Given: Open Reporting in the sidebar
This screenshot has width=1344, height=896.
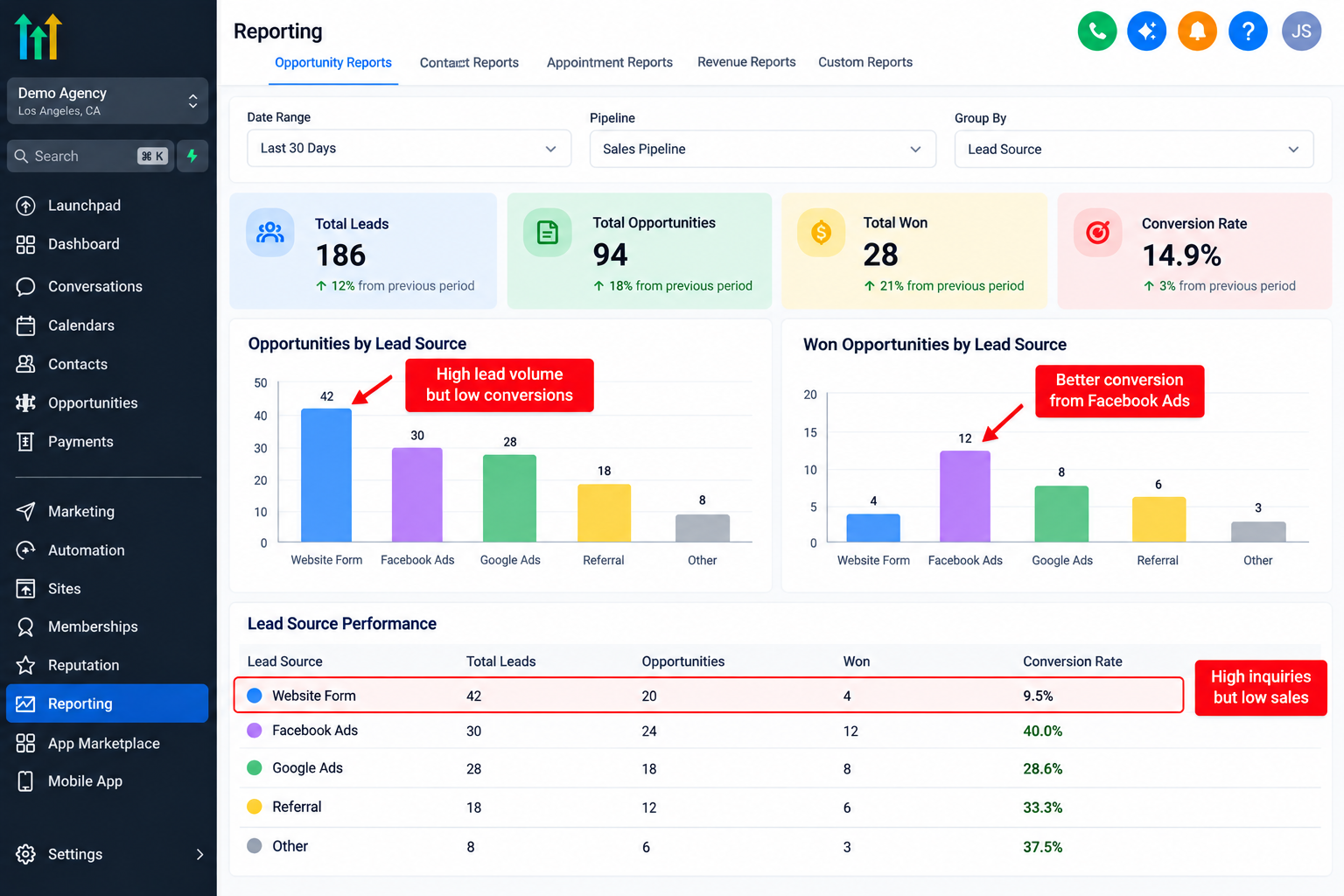Looking at the screenshot, I should (x=108, y=703).
